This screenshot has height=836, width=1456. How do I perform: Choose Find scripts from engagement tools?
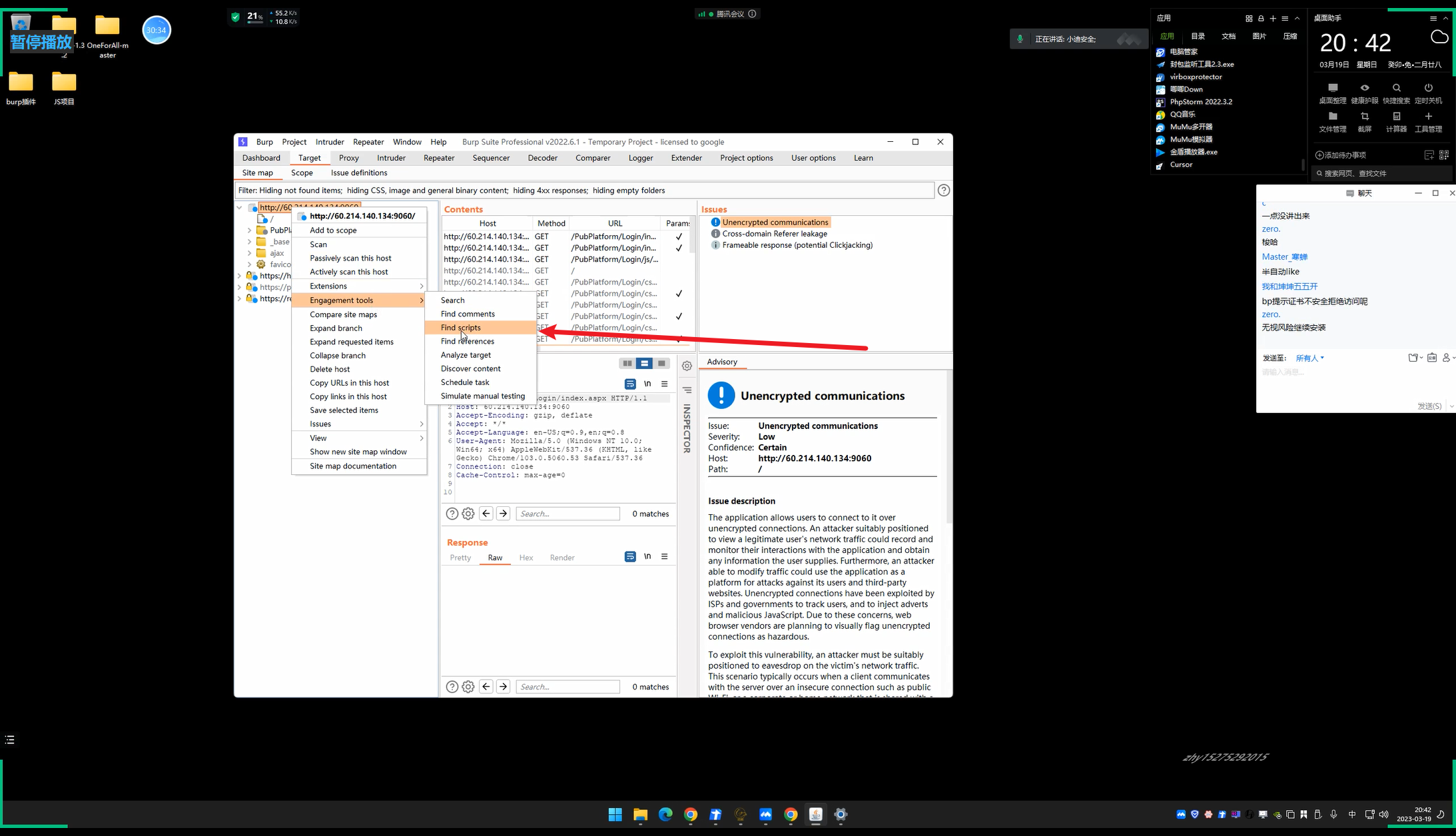tap(460, 328)
